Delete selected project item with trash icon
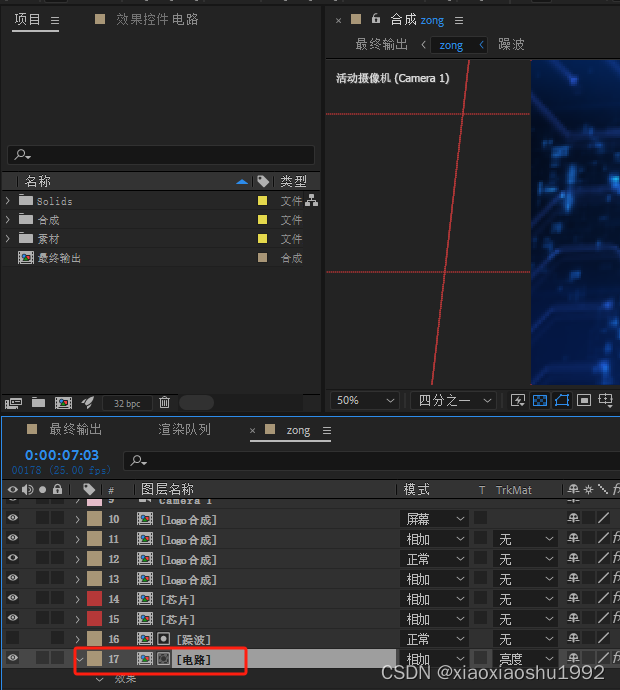620x690 pixels. pos(164,402)
